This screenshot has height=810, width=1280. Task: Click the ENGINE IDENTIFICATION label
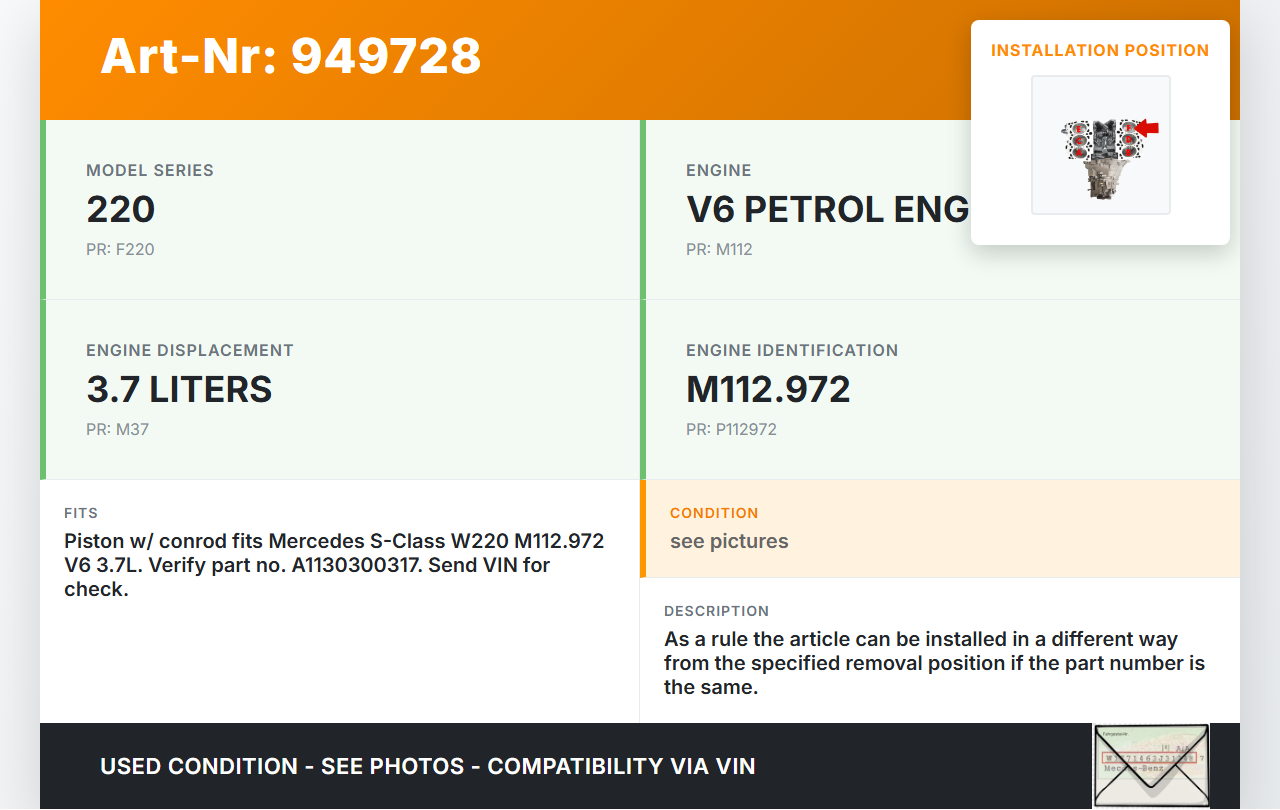point(792,350)
